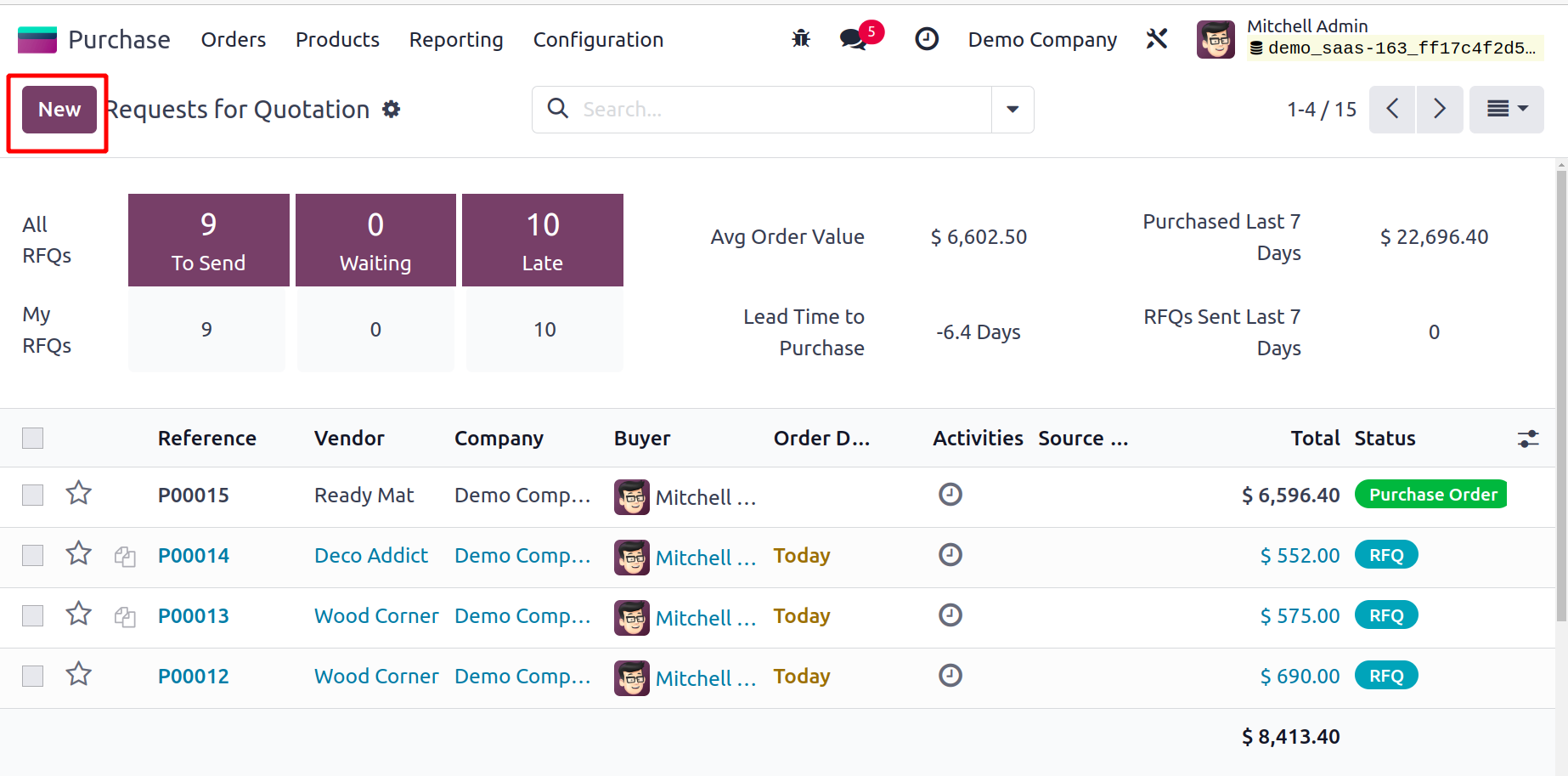Select the checkbox for row P00013

[x=33, y=616]
